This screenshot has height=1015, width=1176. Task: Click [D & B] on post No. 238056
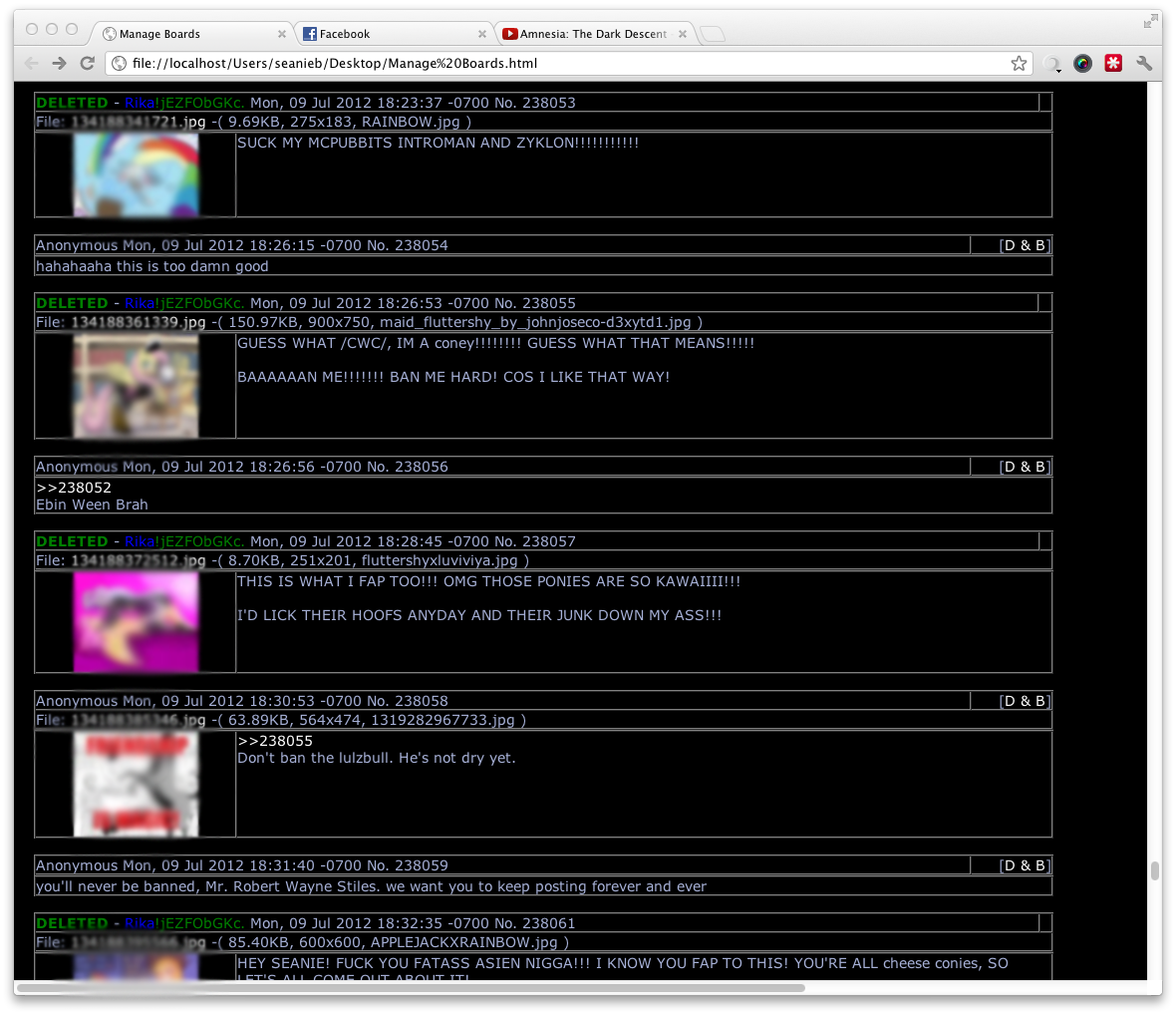tap(1026, 467)
